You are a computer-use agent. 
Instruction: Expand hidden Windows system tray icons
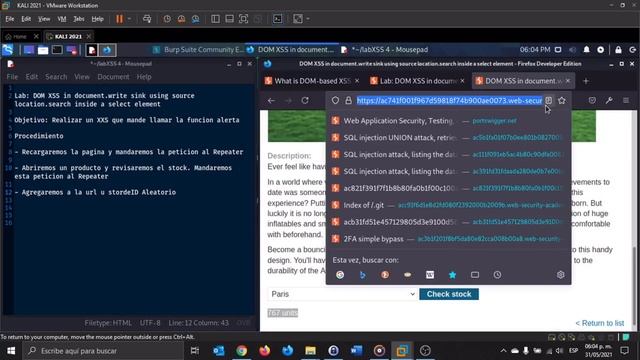503,351
